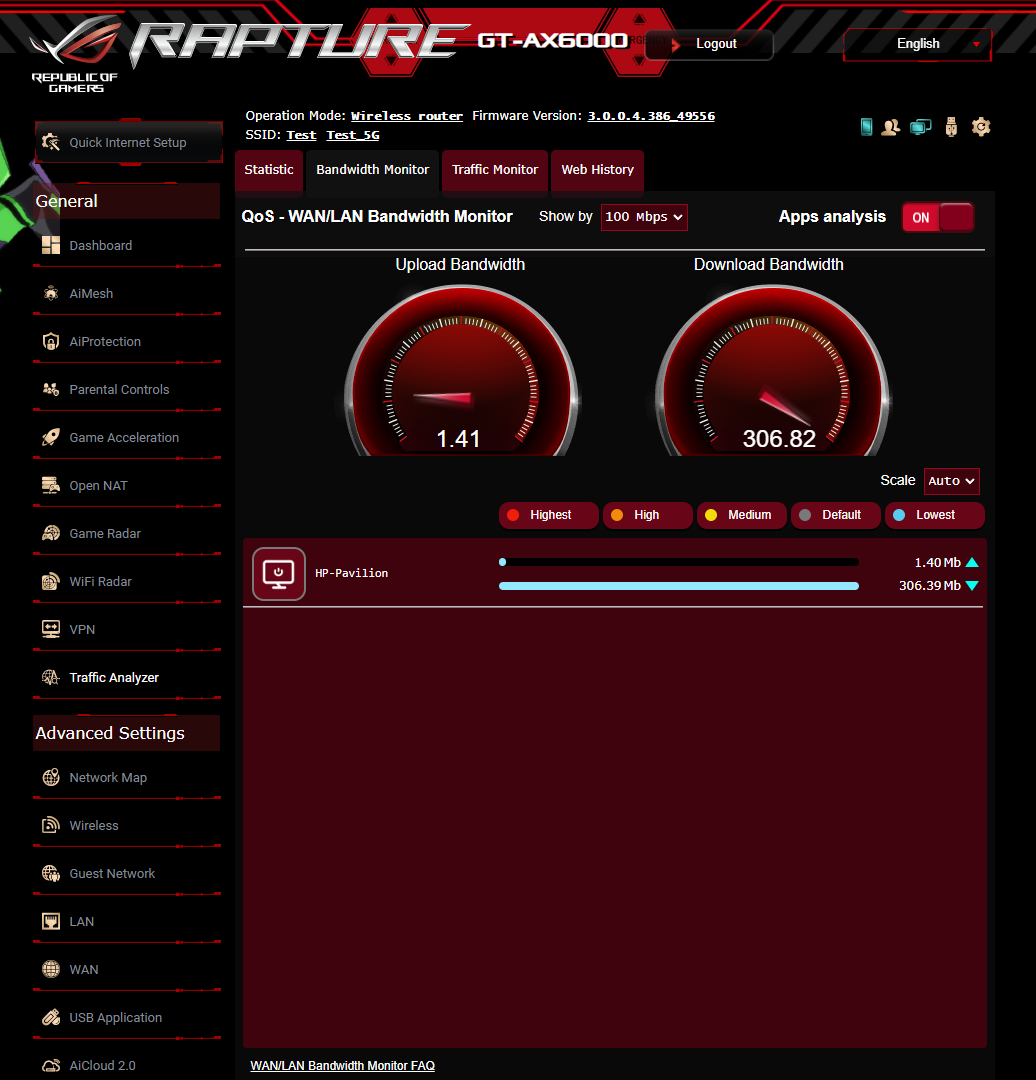Switch to the Traffic Monitor tab
1036x1080 pixels.
tap(495, 169)
